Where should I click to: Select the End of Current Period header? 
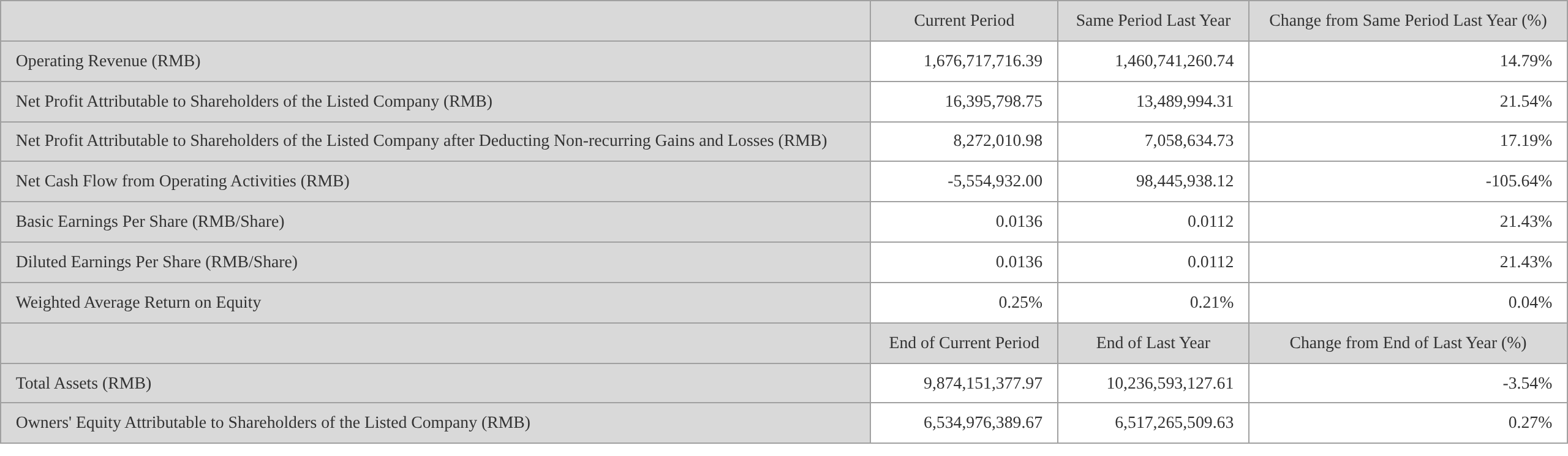[963, 343]
